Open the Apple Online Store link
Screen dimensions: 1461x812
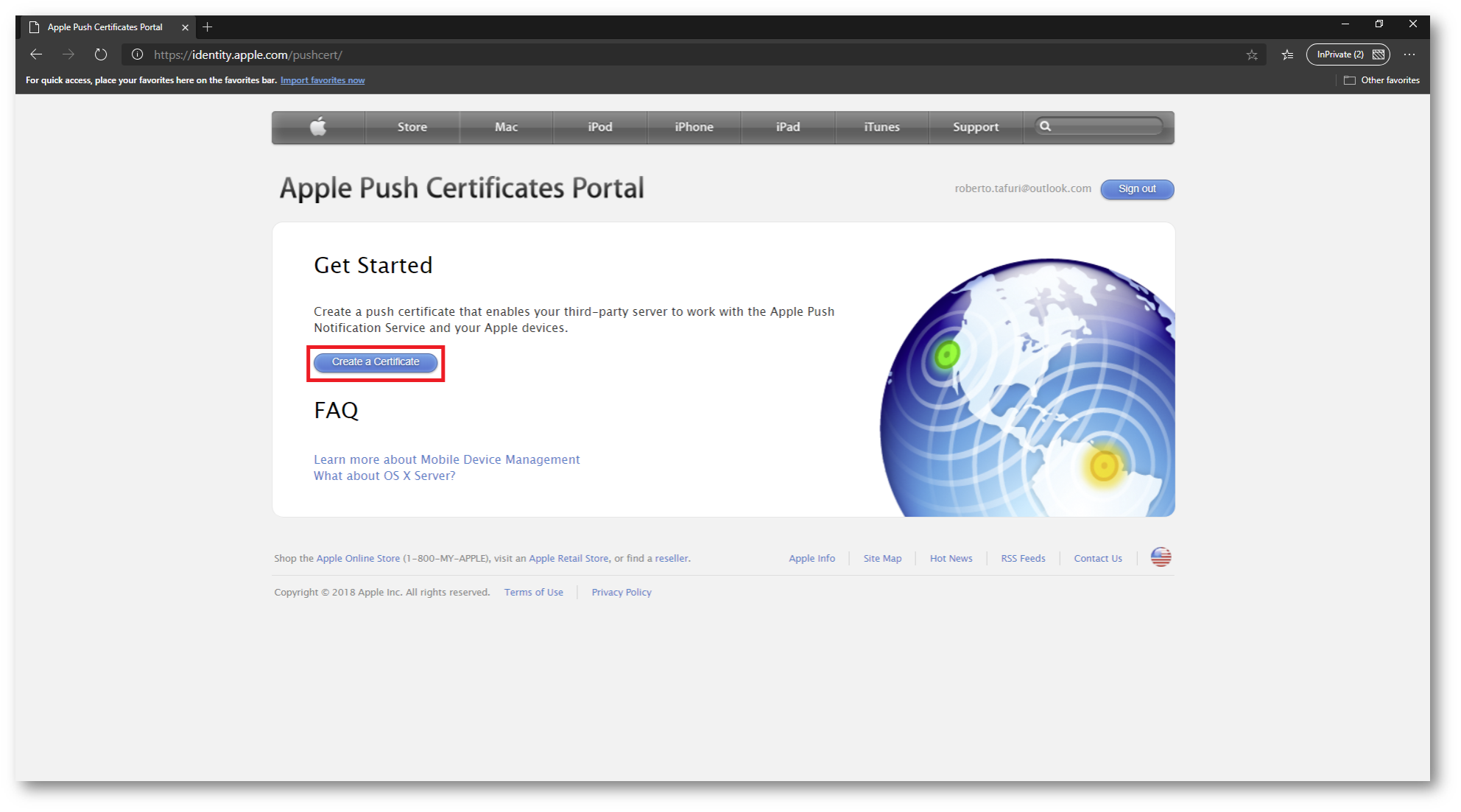tap(358, 559)
